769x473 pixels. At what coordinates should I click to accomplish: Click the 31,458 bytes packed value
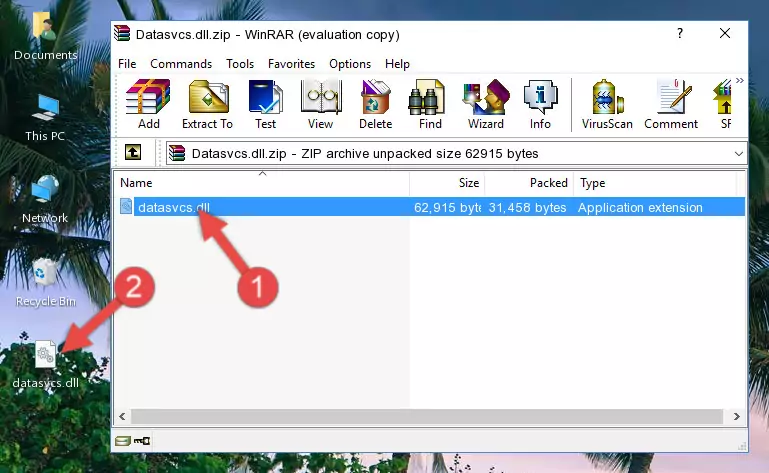point(527,208)
